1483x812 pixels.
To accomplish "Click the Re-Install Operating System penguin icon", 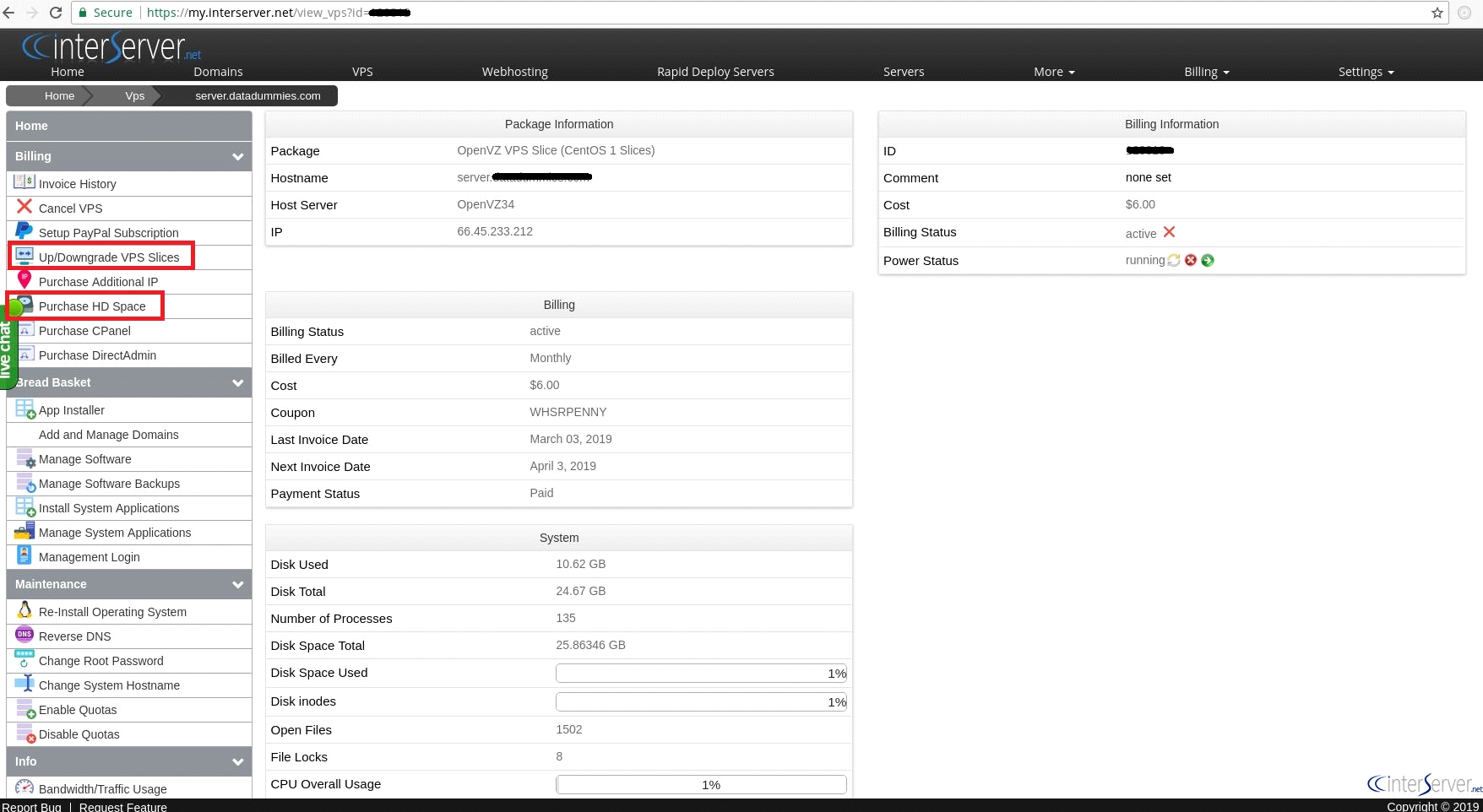I will (24, 610).
